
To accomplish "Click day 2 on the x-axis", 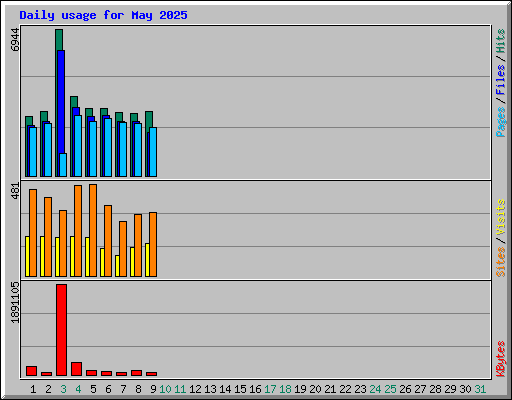I will (x=48, y=389).
